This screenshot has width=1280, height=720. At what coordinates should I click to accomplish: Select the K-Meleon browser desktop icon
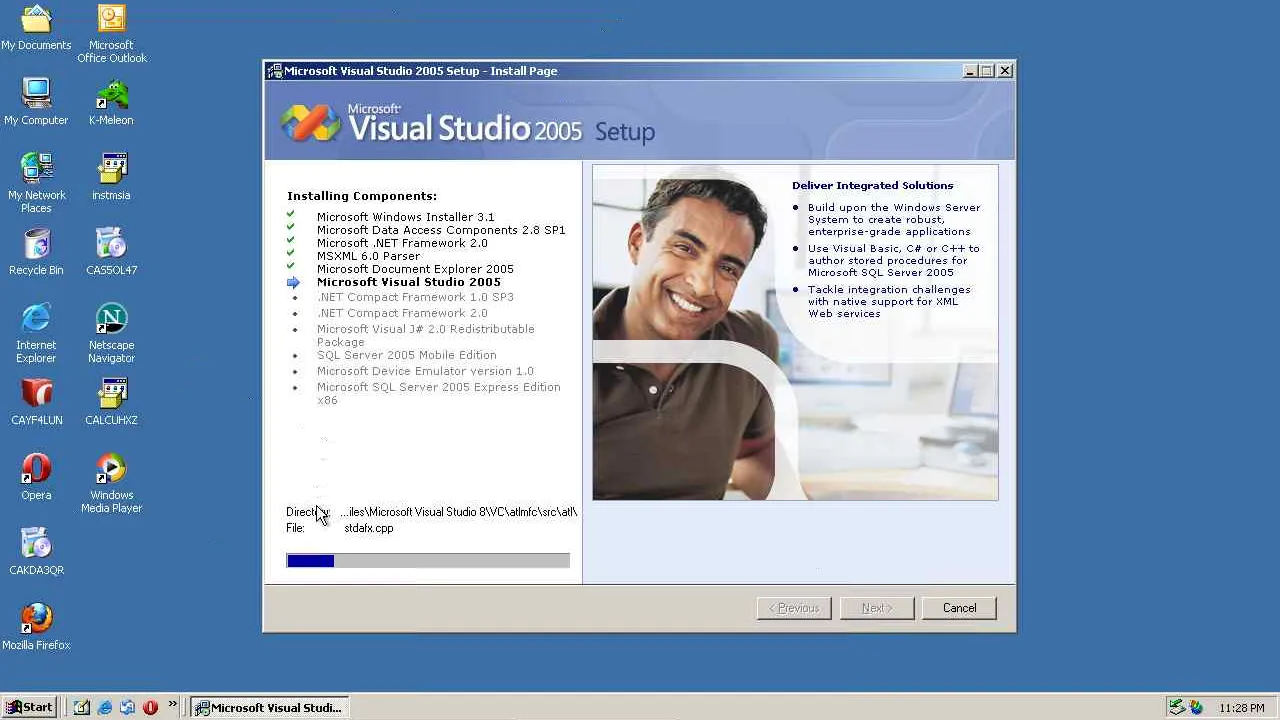tap(111, 103)
